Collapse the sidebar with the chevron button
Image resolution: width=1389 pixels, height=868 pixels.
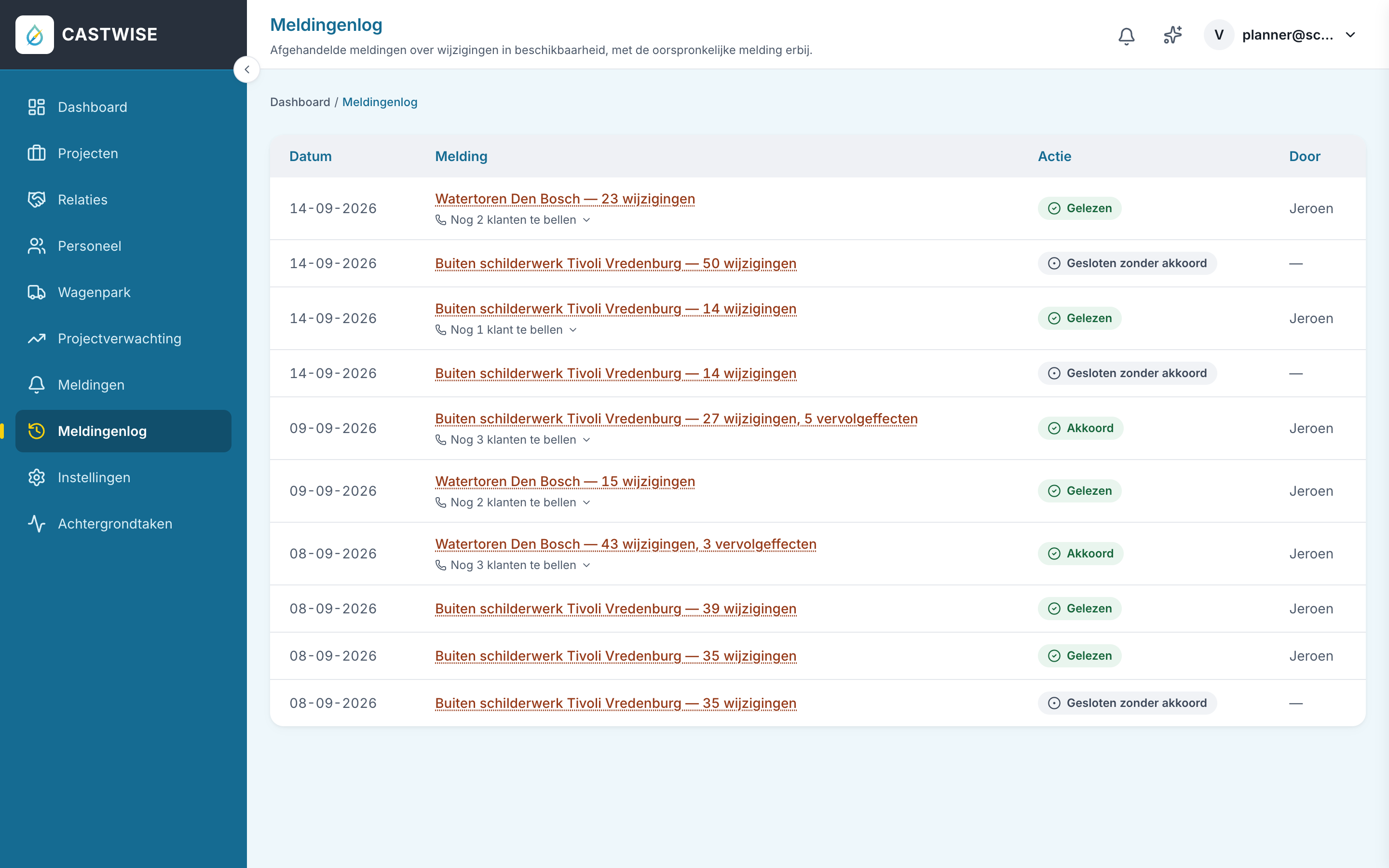pos(247,69)
